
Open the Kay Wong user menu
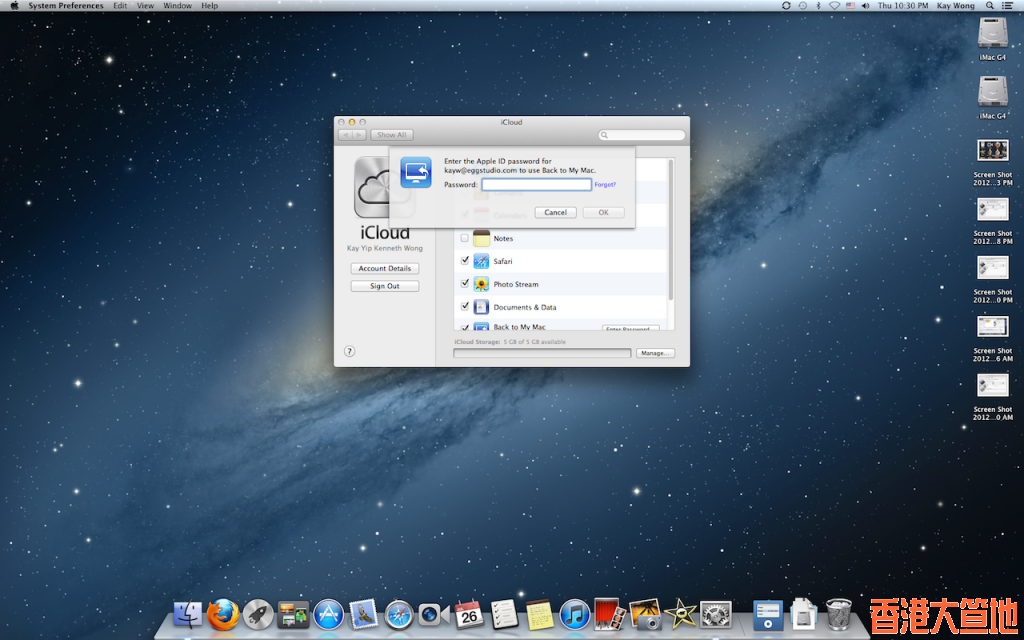pyautogui.click(x=955, y=6)
